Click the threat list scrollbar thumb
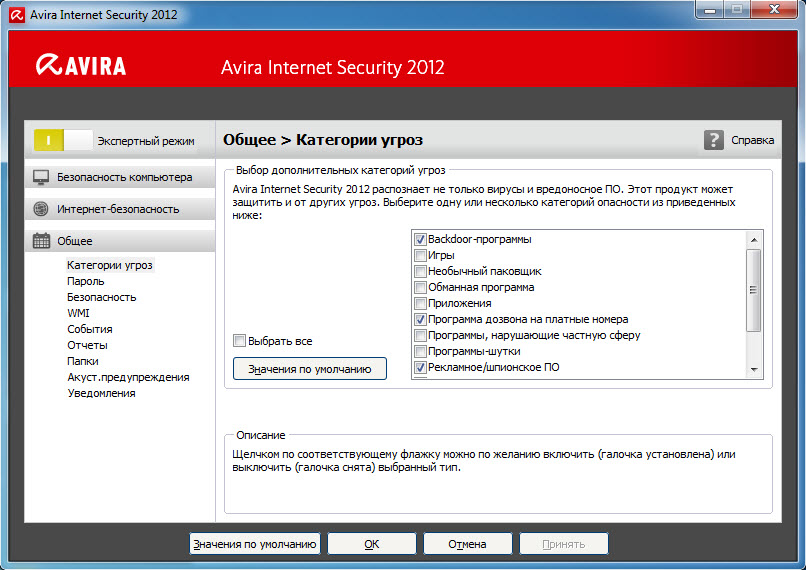 coord(754,290)
